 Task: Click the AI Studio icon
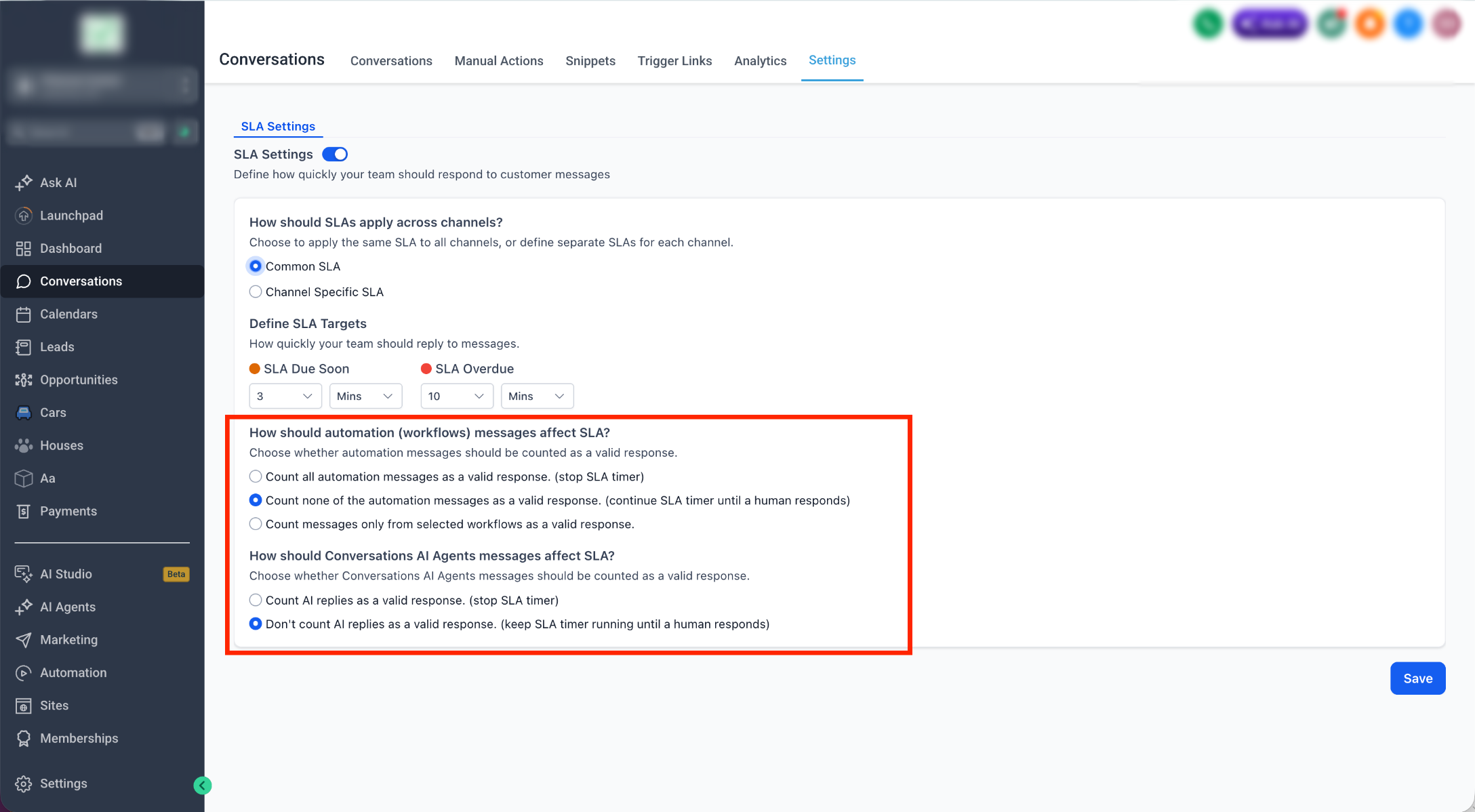[24, 574]
